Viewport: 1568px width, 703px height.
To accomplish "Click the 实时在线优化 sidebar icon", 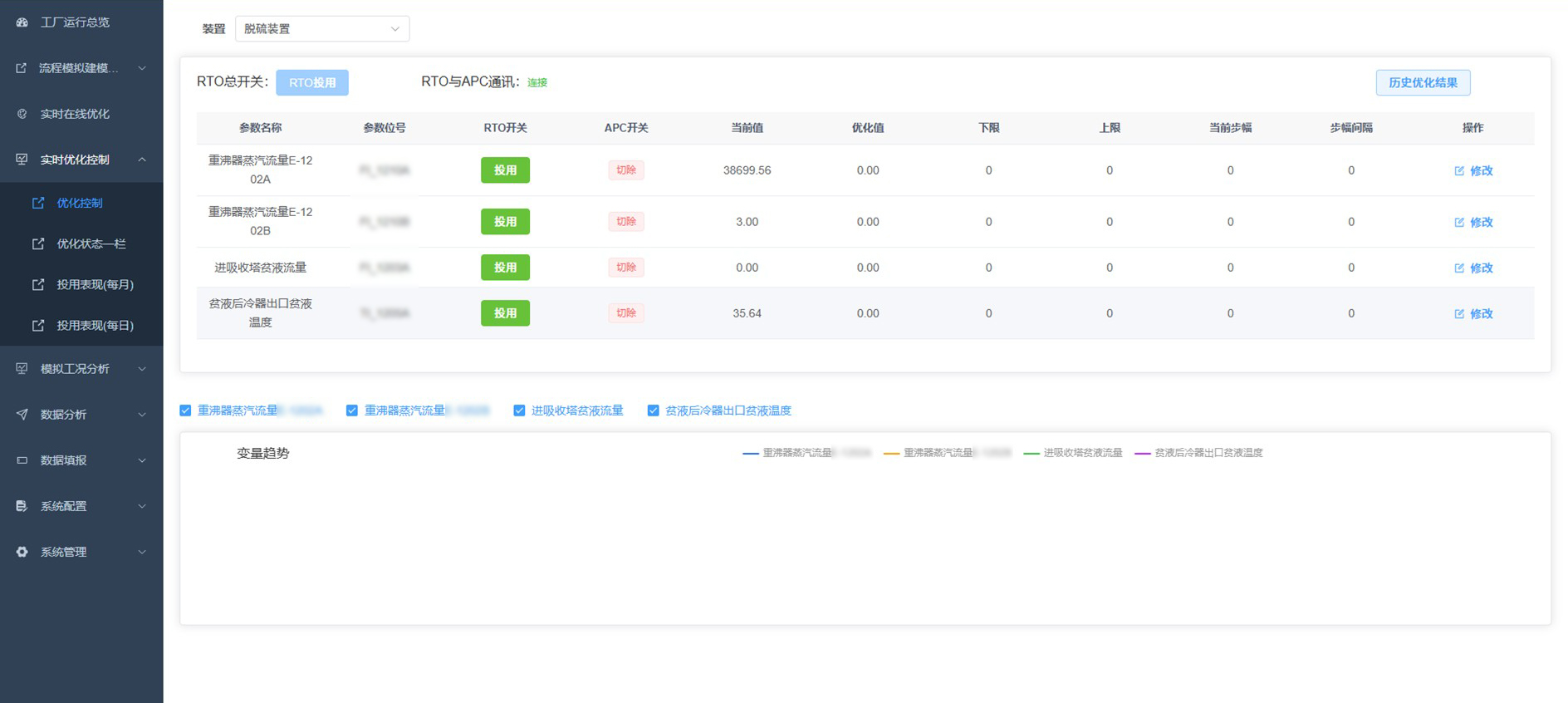I will [x=22, y=114].
